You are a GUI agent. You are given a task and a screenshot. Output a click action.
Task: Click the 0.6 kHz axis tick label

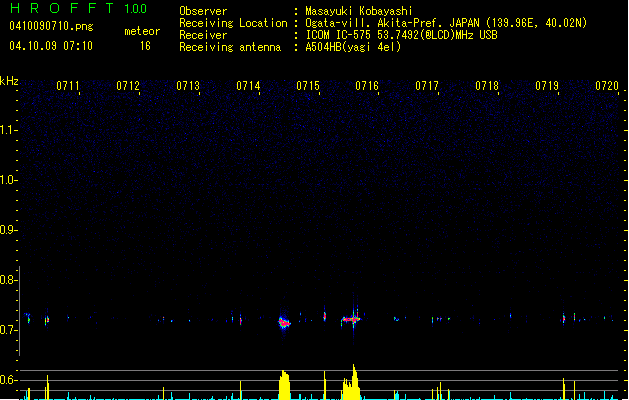point(8,380)
